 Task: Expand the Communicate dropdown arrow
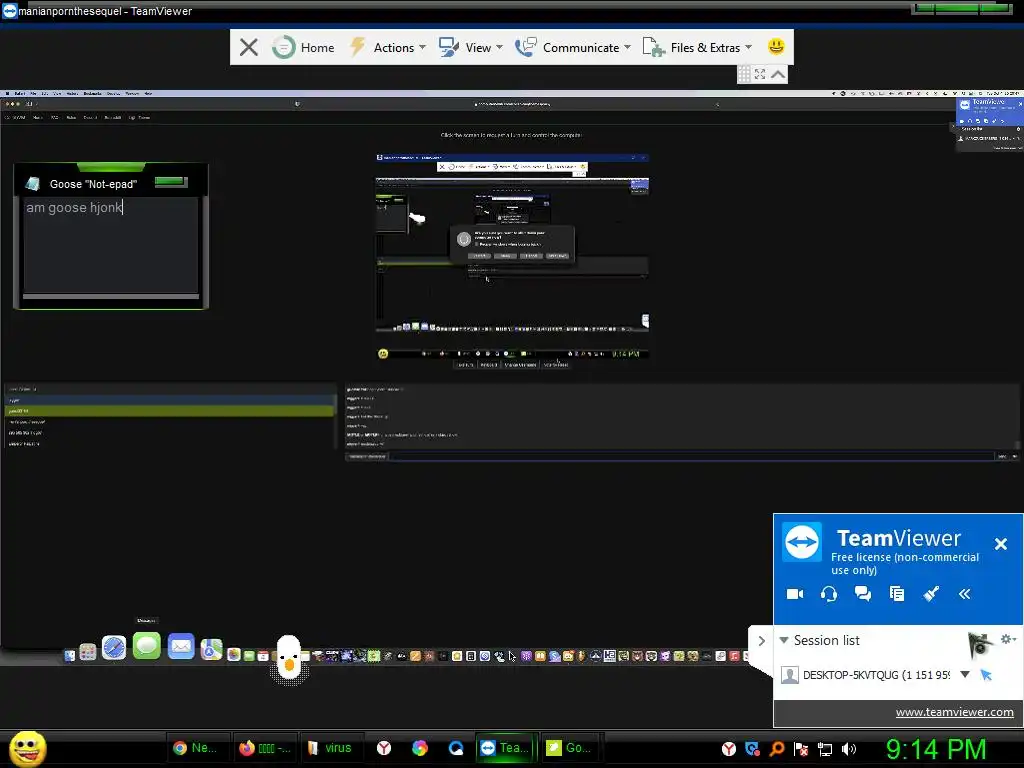(628, 47)
